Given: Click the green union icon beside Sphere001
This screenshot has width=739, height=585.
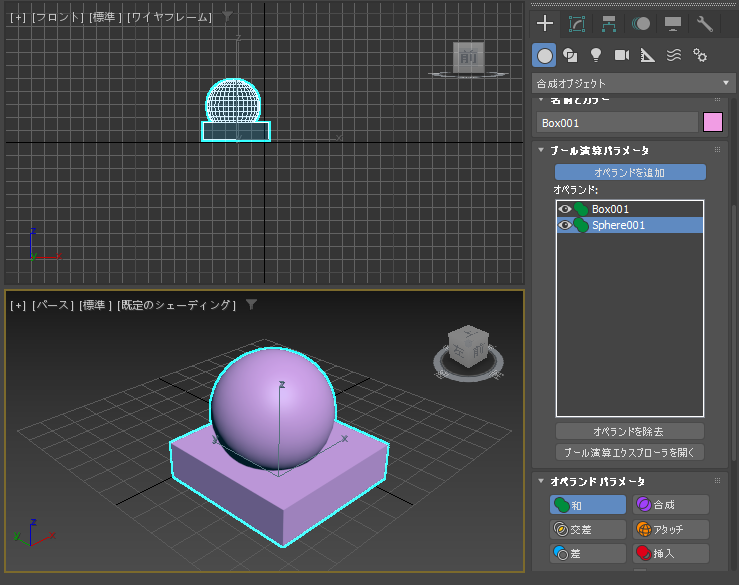Looking at the screenshot, I should [581, 225].
